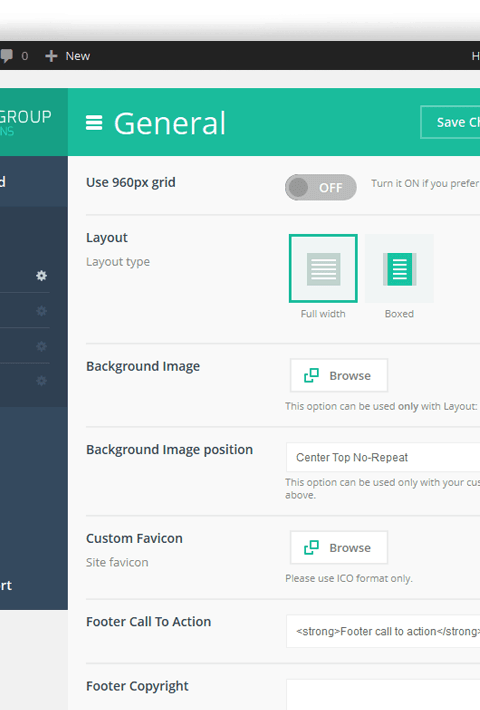Browse for a Background Image
The width and height of the screenshot is (480, 710).
coord(339,375)
